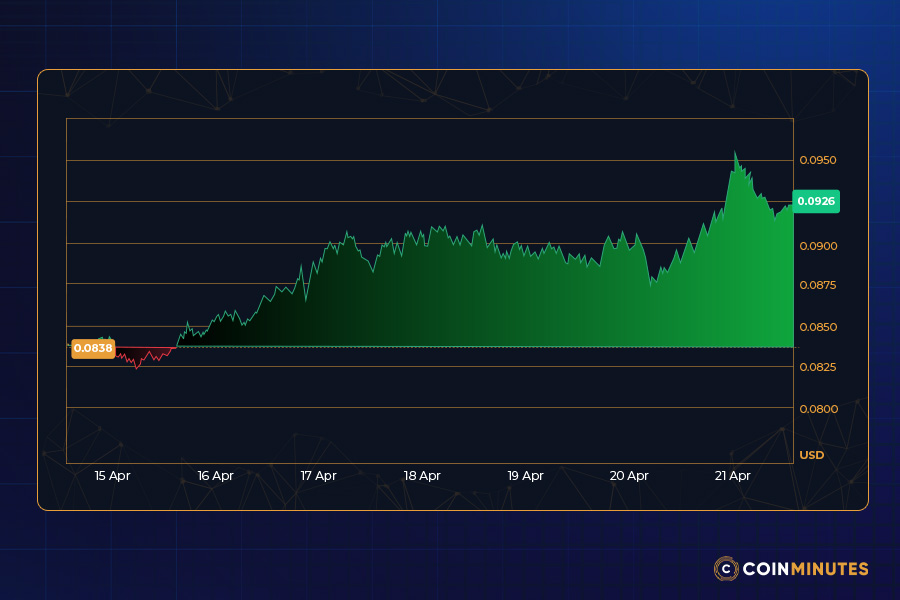Click the 0.0900 price level label
Viewport: 900px width, 600px height.
coord(821,246)
